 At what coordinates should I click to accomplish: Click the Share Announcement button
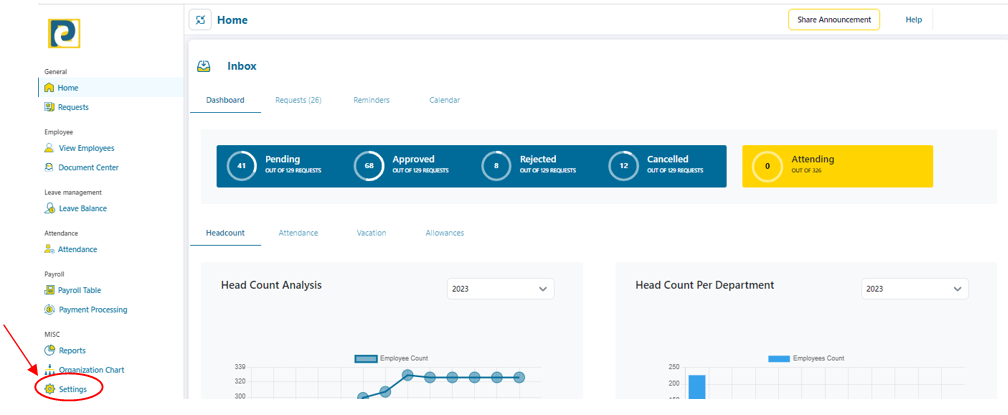coord(833,20)
